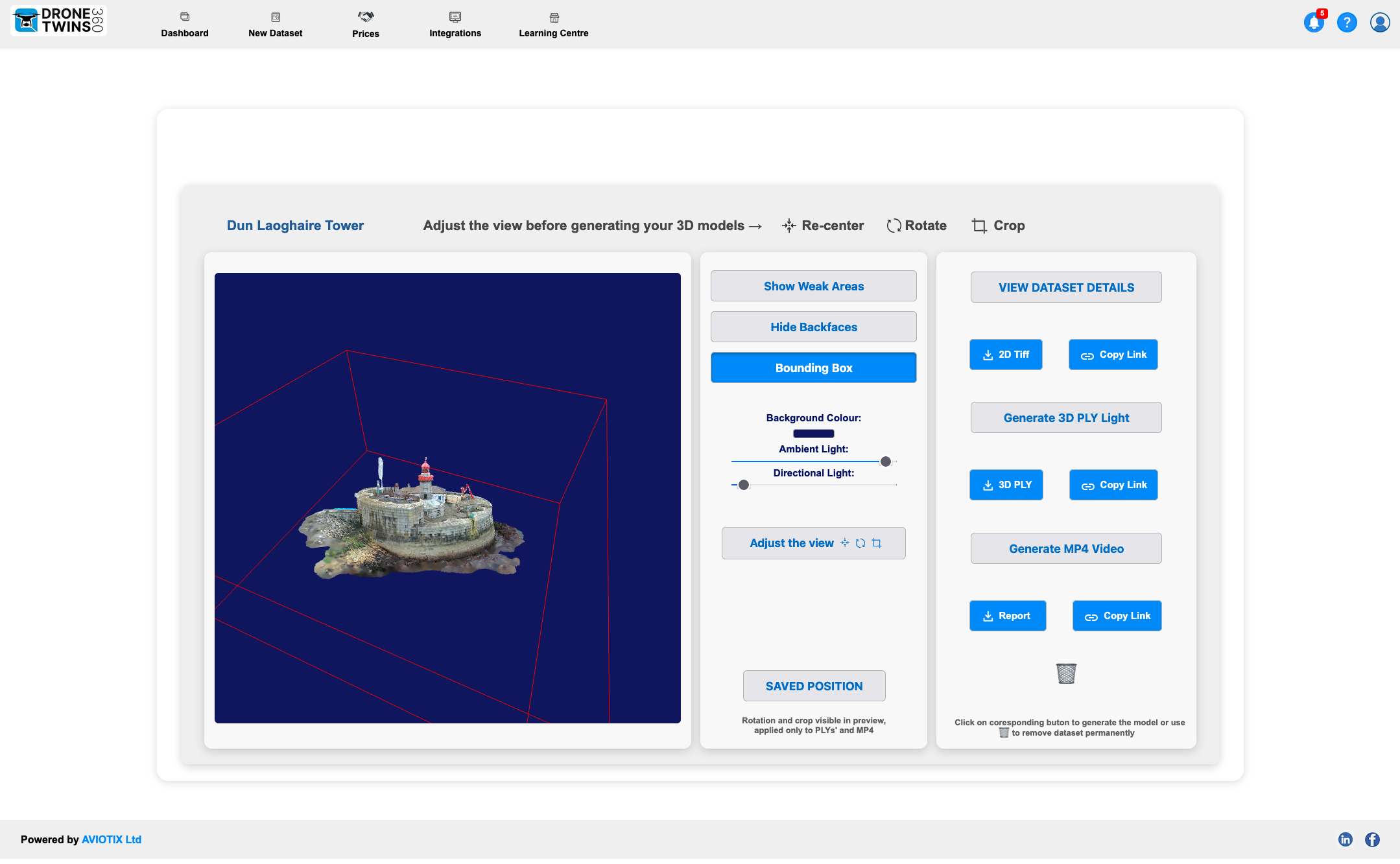Go to the Learning Centre menu

pos(553,25)
